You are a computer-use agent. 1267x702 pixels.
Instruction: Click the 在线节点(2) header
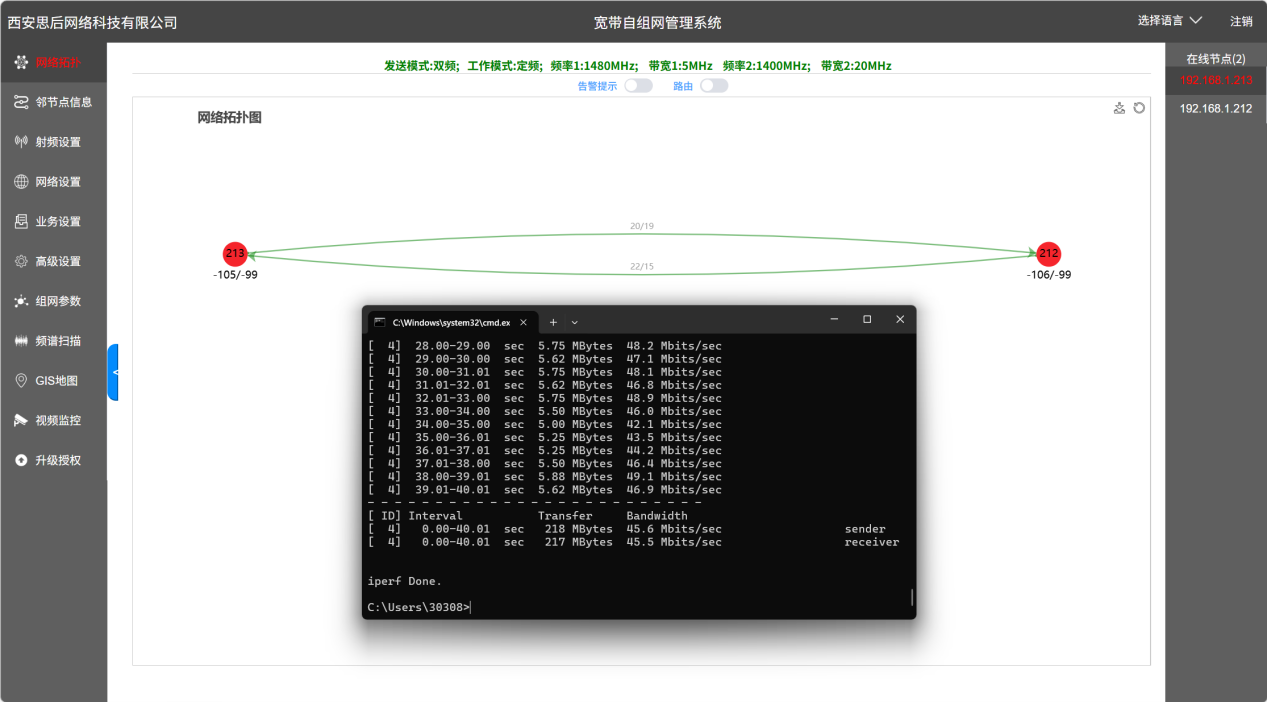click(x=1216, y=59)
